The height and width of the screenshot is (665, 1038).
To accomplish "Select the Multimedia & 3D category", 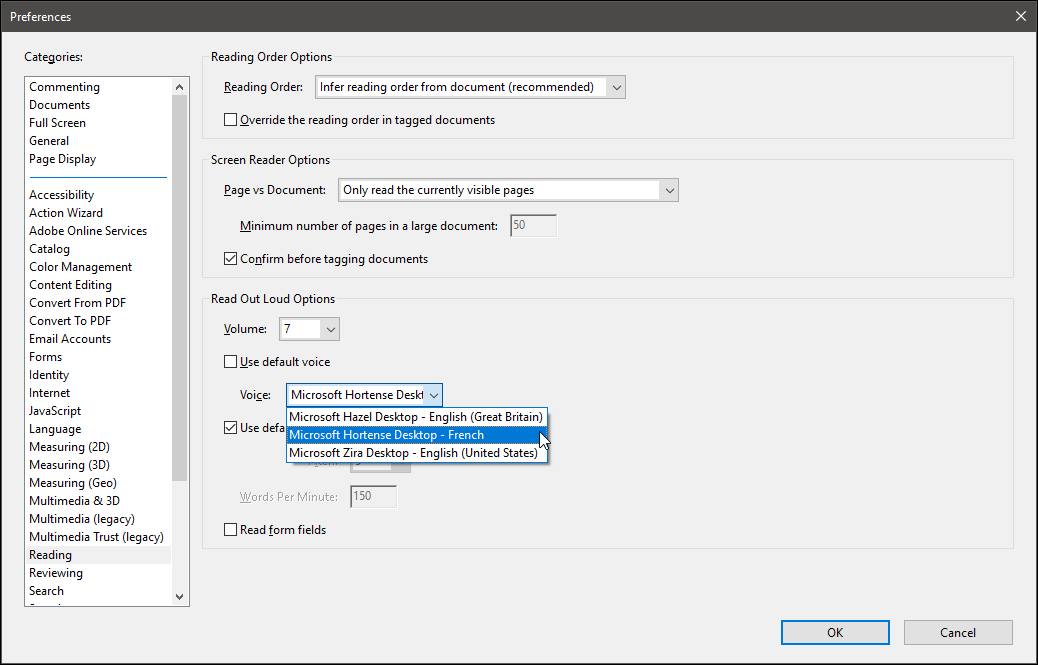I will click(74, 500).
